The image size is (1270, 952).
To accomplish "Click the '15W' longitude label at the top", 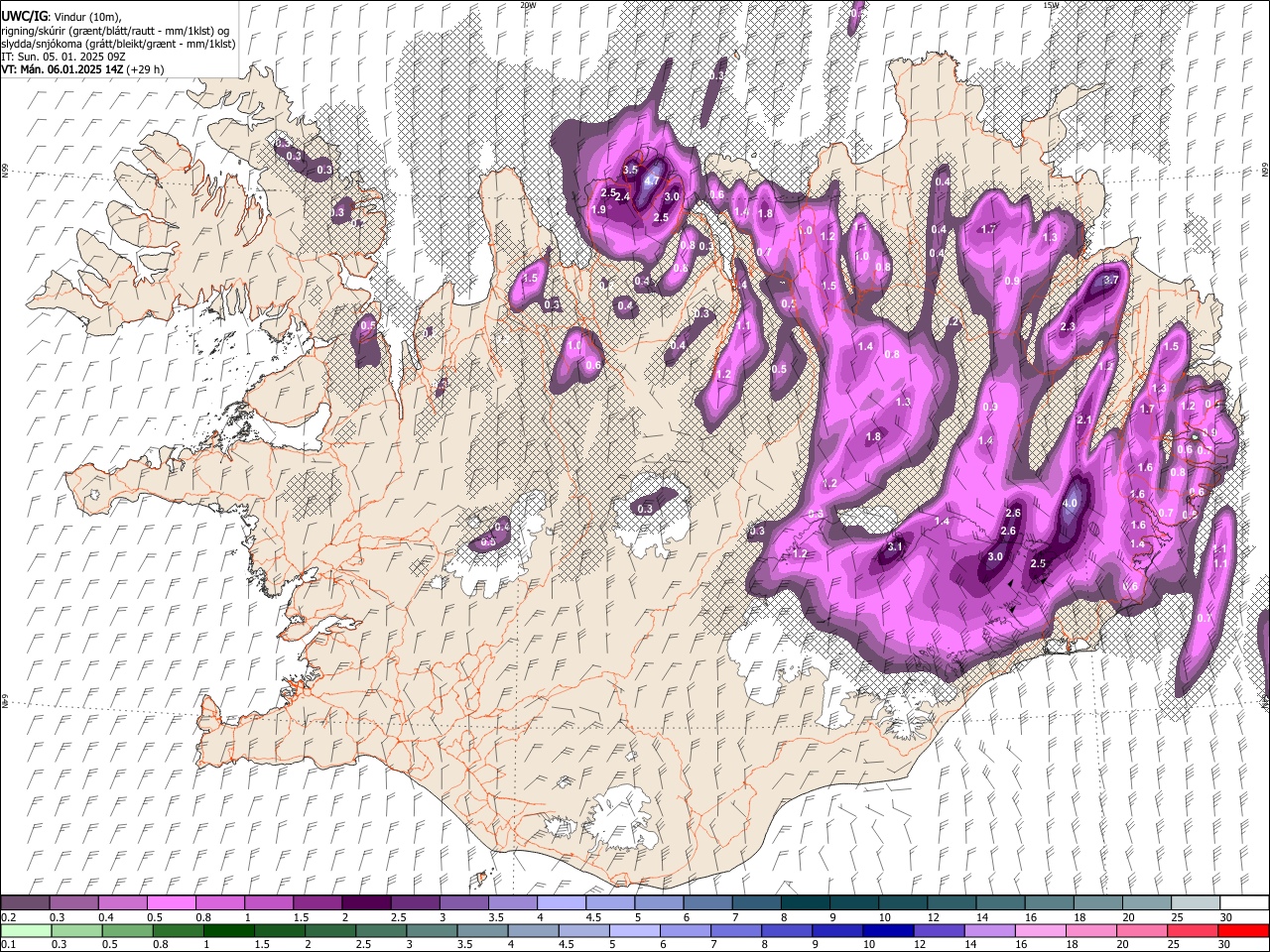I will [x=1051, y=5].
